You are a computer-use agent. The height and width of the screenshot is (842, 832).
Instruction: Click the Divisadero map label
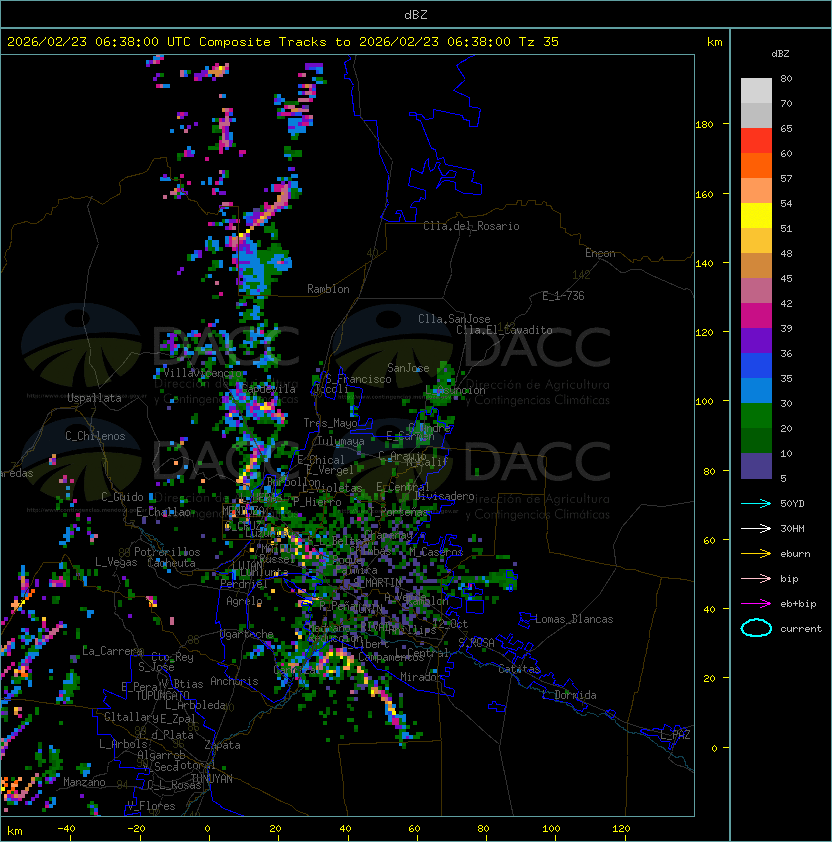point(445,496)
